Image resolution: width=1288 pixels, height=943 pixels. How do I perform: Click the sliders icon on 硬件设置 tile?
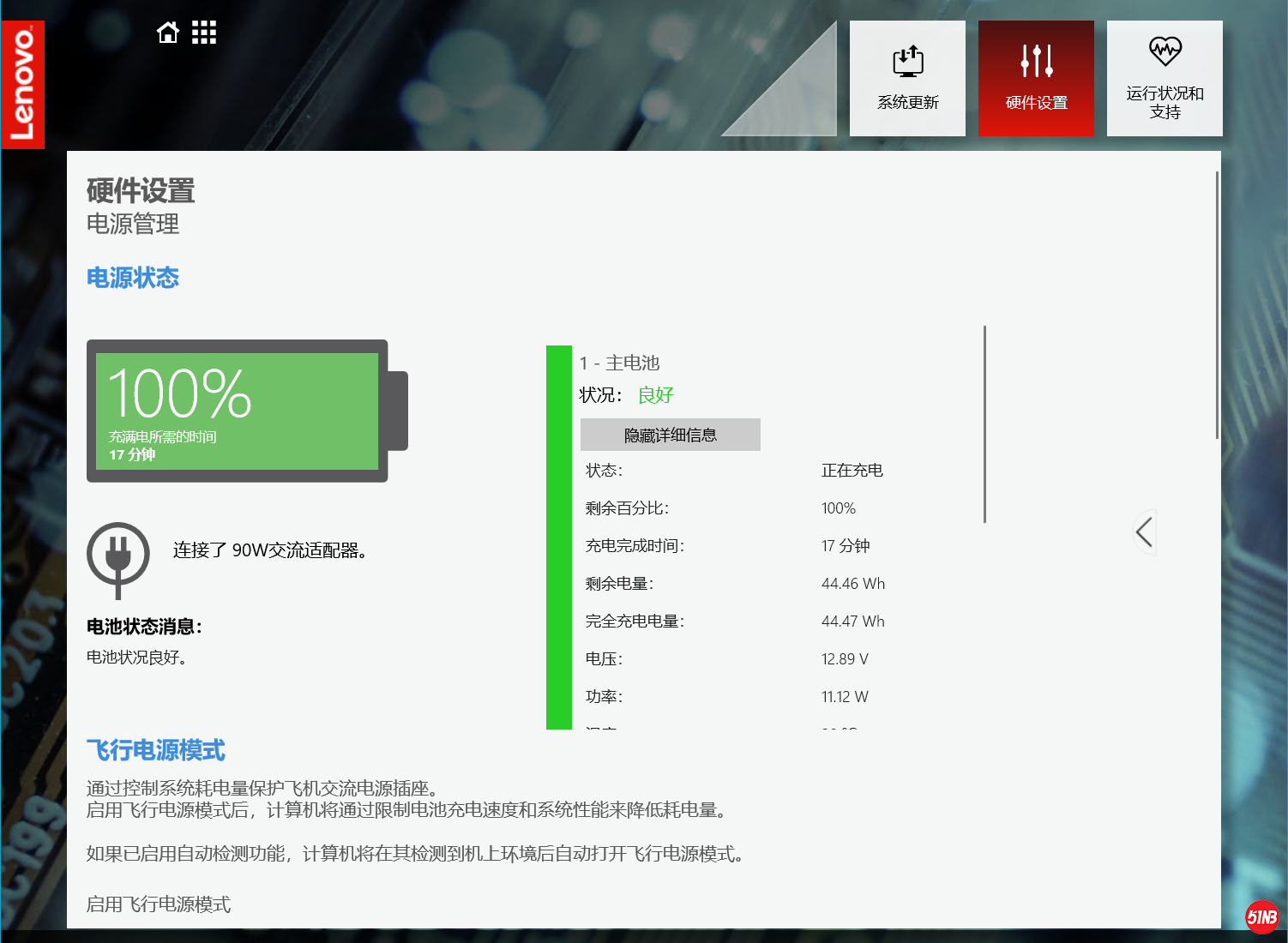[1036, 60]
